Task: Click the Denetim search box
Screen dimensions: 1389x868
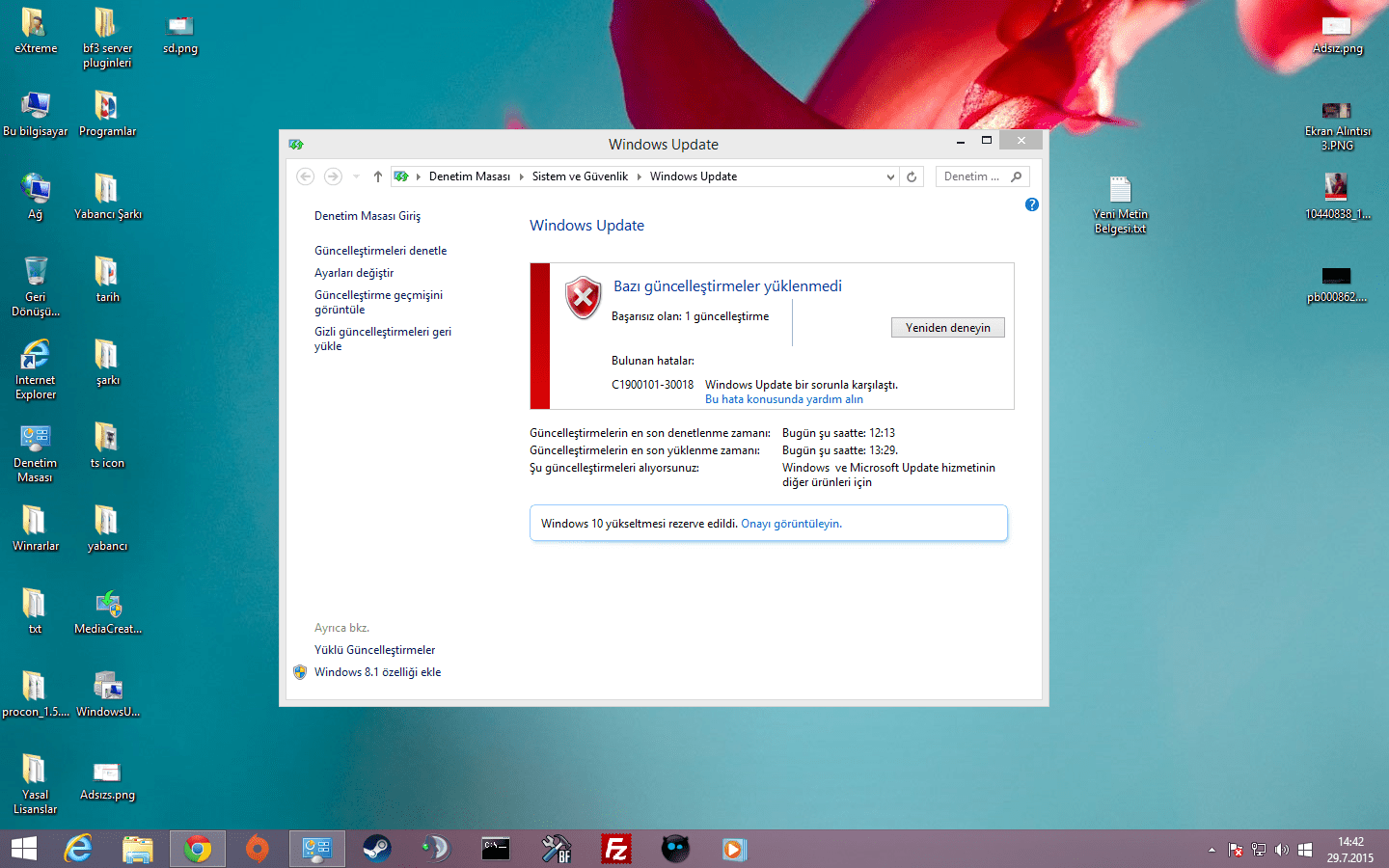Action: tap(982, 176)
